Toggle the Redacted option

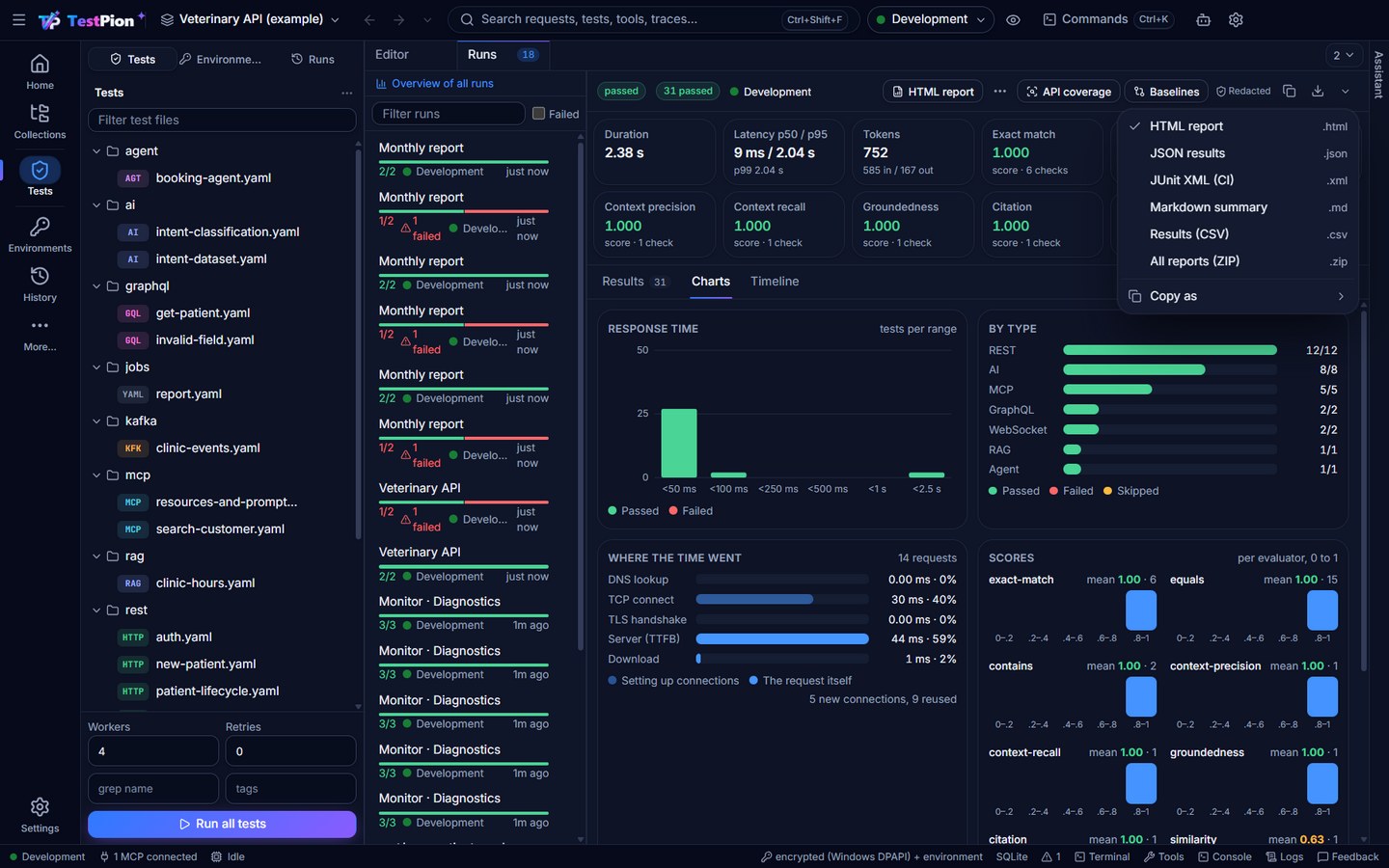tap(1243, 92)
